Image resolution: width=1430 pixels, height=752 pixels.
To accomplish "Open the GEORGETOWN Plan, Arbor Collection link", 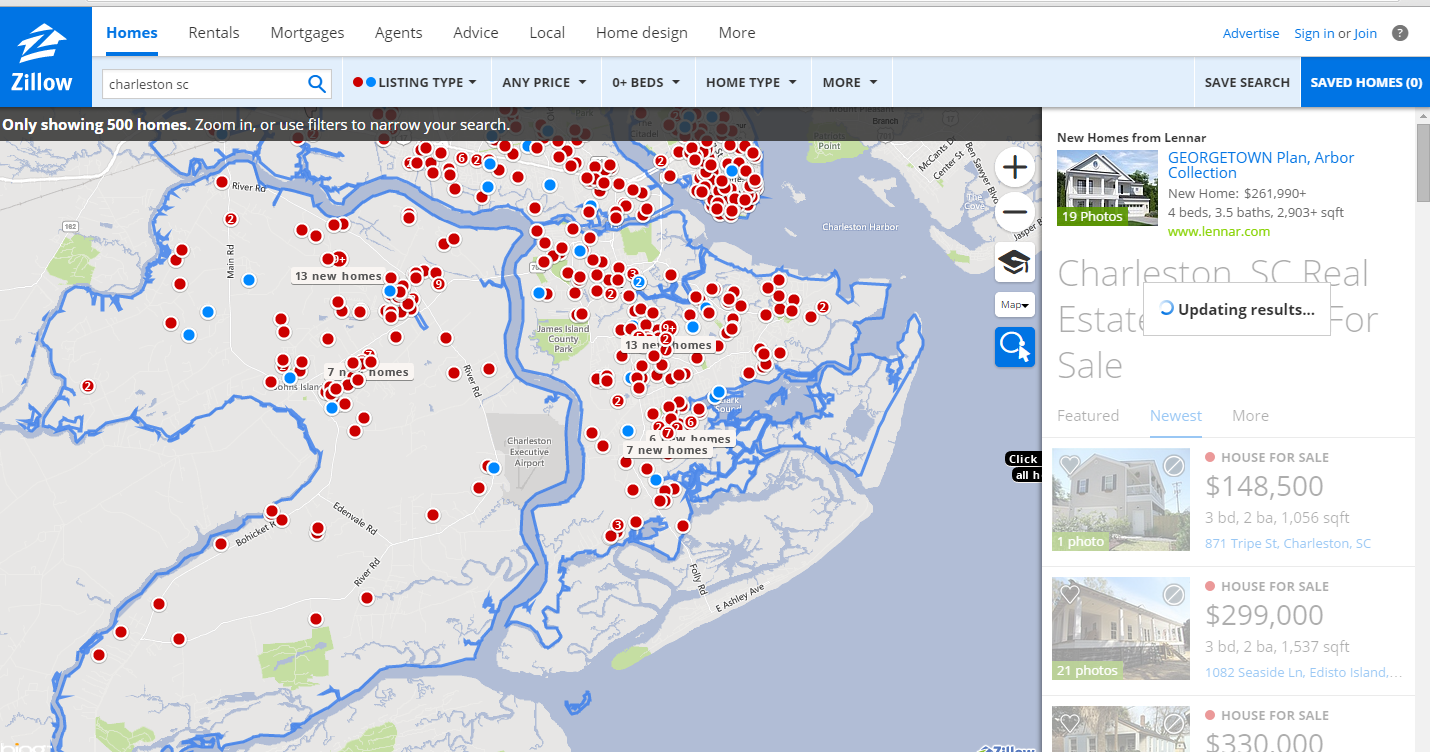I will pyautogui.click(x=1261, y=165).
